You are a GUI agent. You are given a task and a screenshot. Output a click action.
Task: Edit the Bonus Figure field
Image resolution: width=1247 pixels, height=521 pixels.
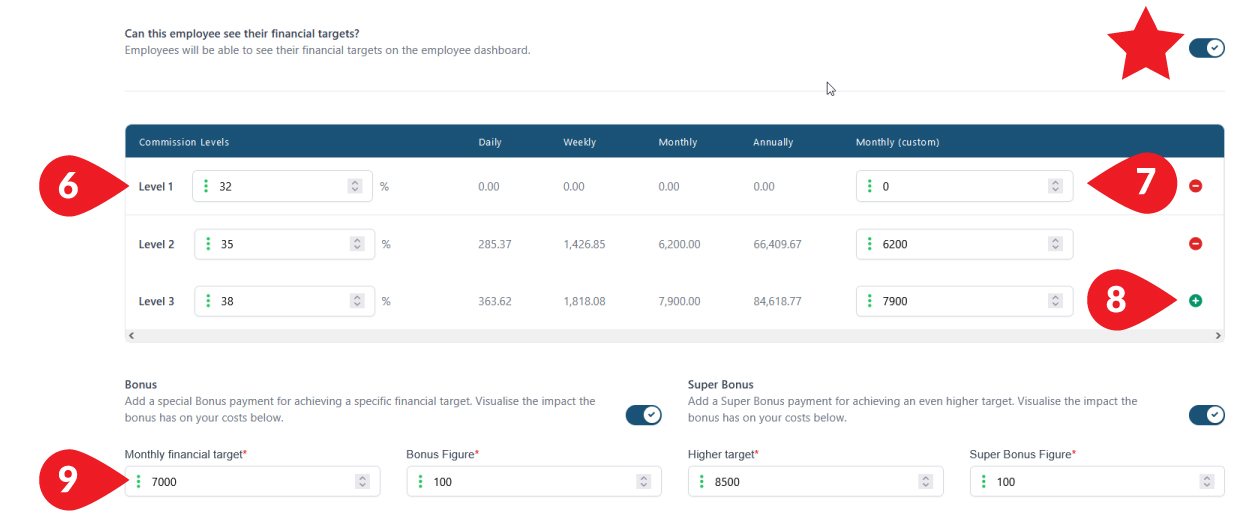point(534,482)
